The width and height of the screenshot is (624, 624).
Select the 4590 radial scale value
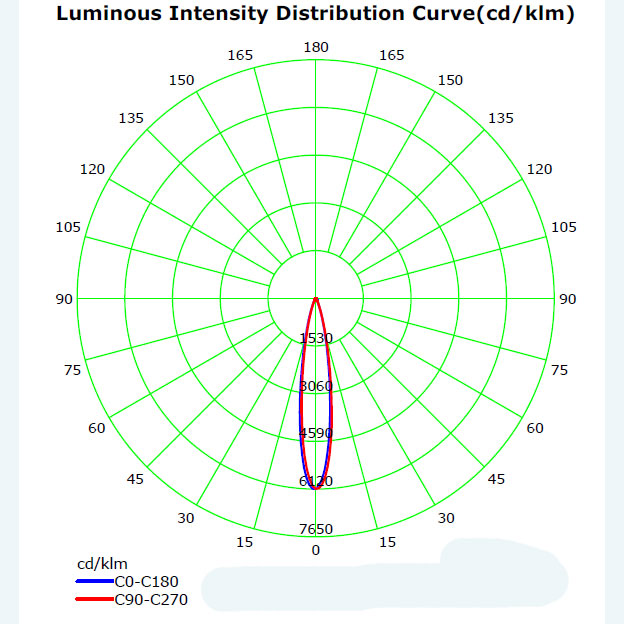tap(316, 433)
